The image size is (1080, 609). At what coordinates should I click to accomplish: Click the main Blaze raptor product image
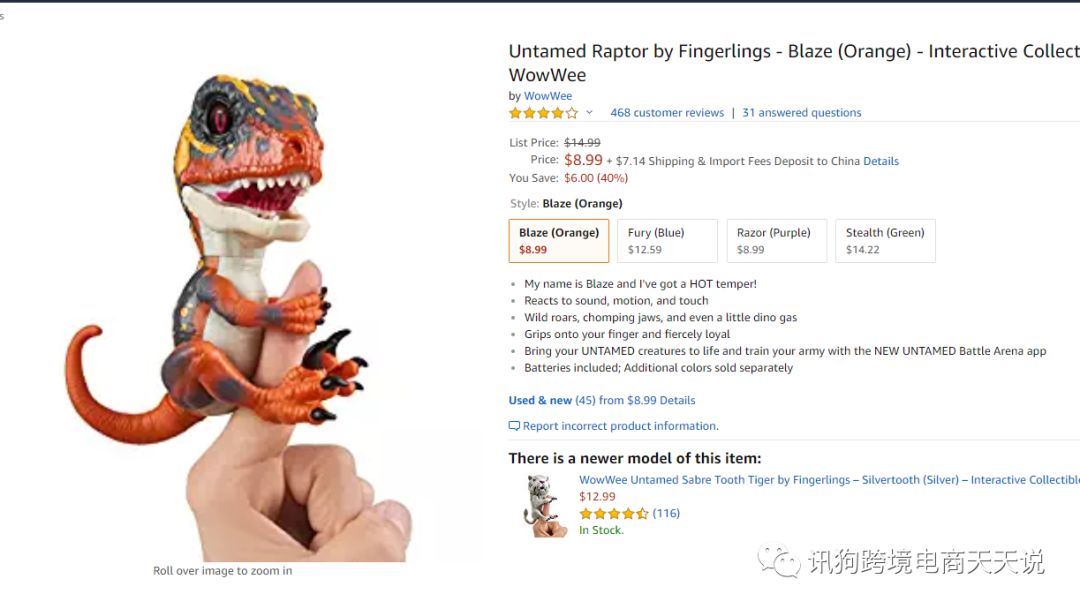pyautogui.click(x=240, y=310)
